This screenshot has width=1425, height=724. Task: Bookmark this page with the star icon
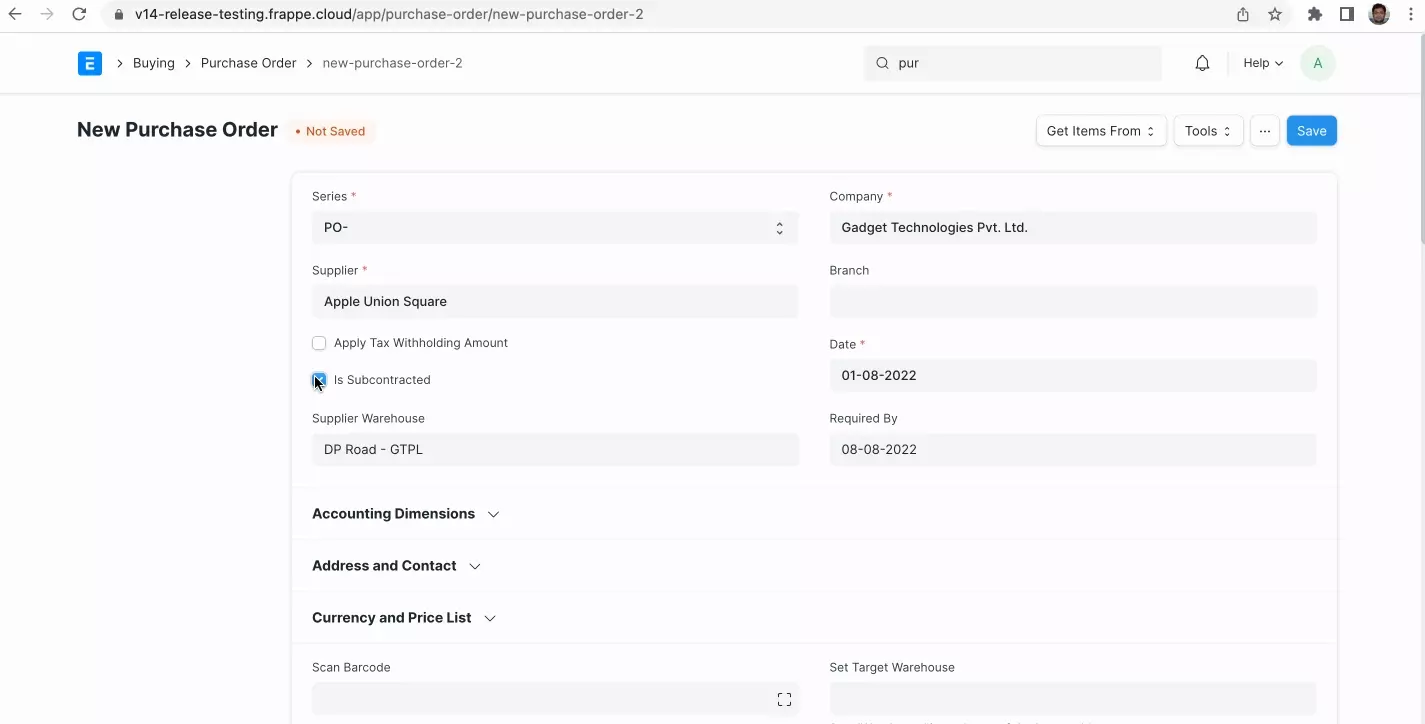point(1275,15)
